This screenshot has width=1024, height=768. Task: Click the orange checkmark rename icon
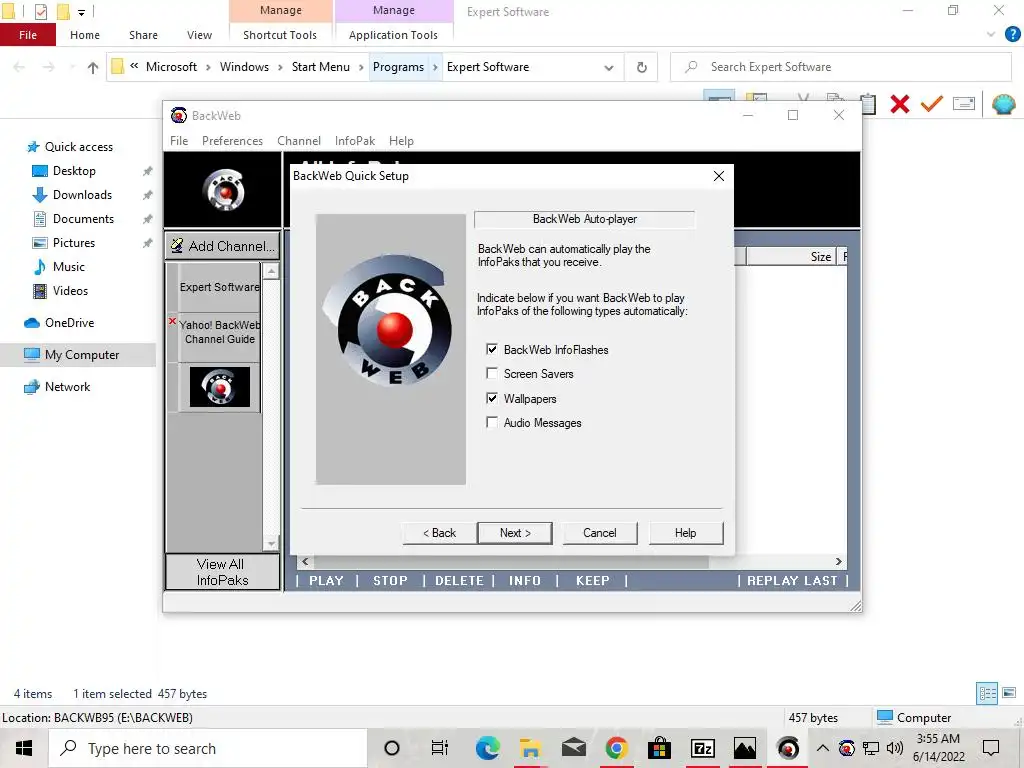point(931,104)
